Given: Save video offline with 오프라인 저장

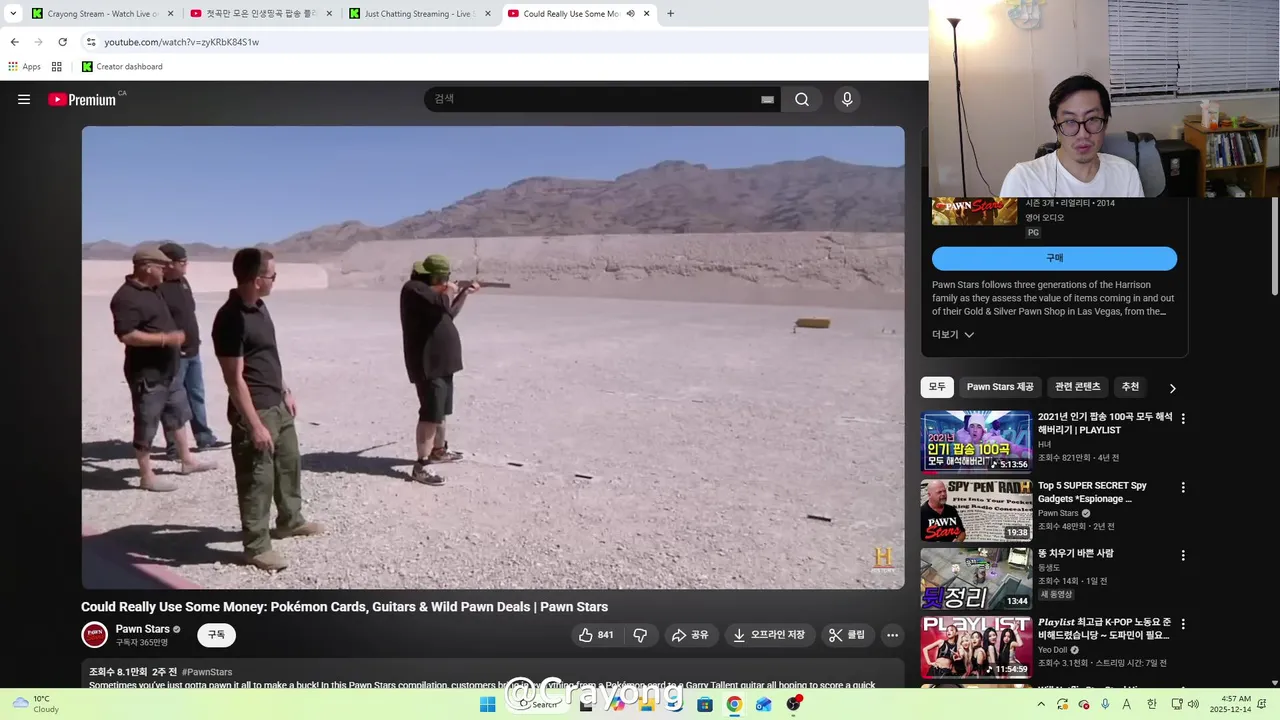Looking at the screenshot, I should (x=768, y=635).
